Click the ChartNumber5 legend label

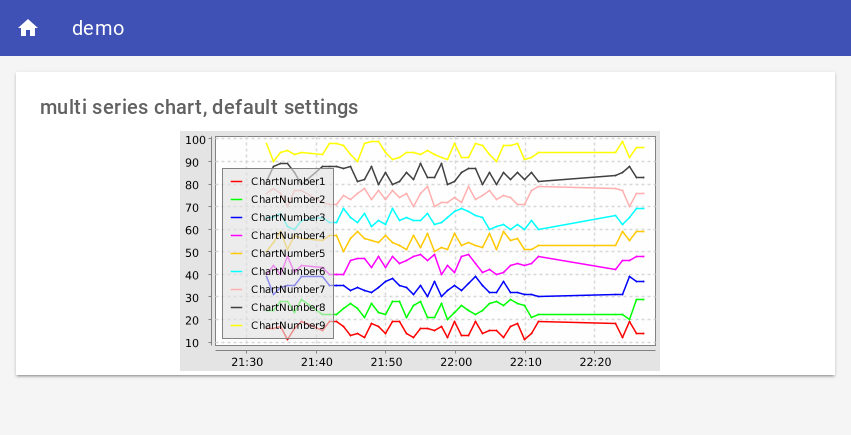click(288, 253)
